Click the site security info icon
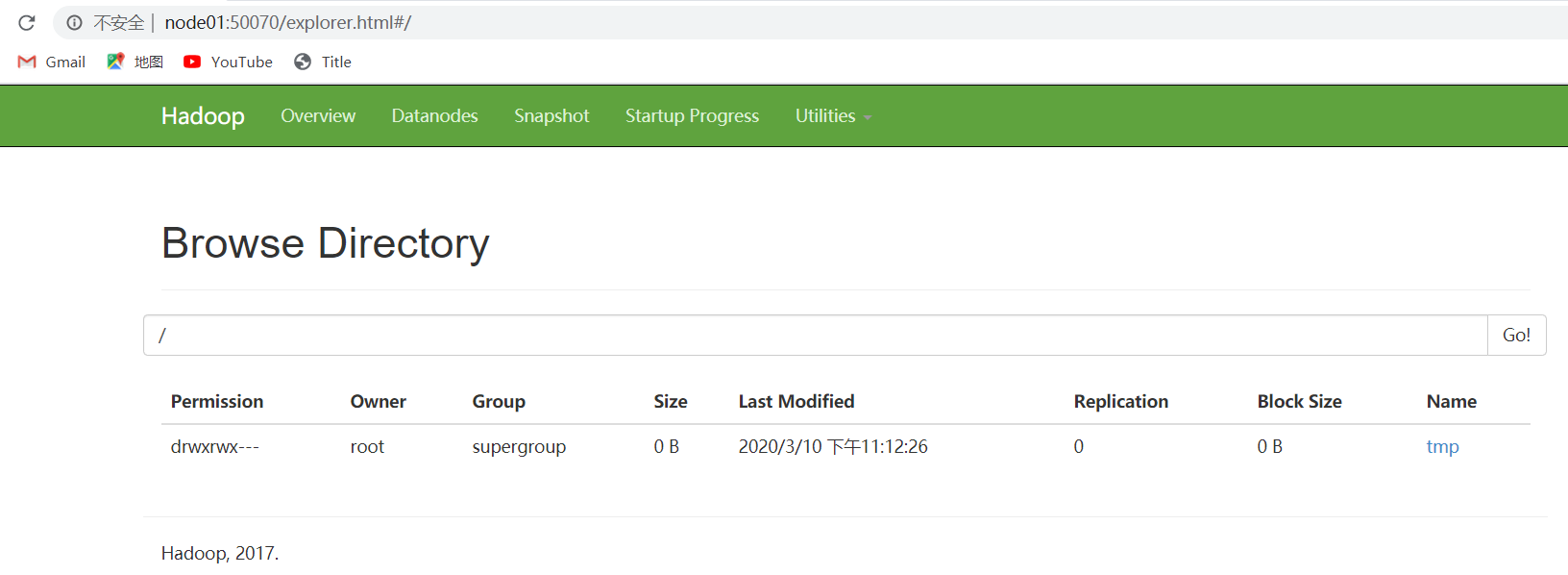Screen dimensions: 1568x575 74,22
